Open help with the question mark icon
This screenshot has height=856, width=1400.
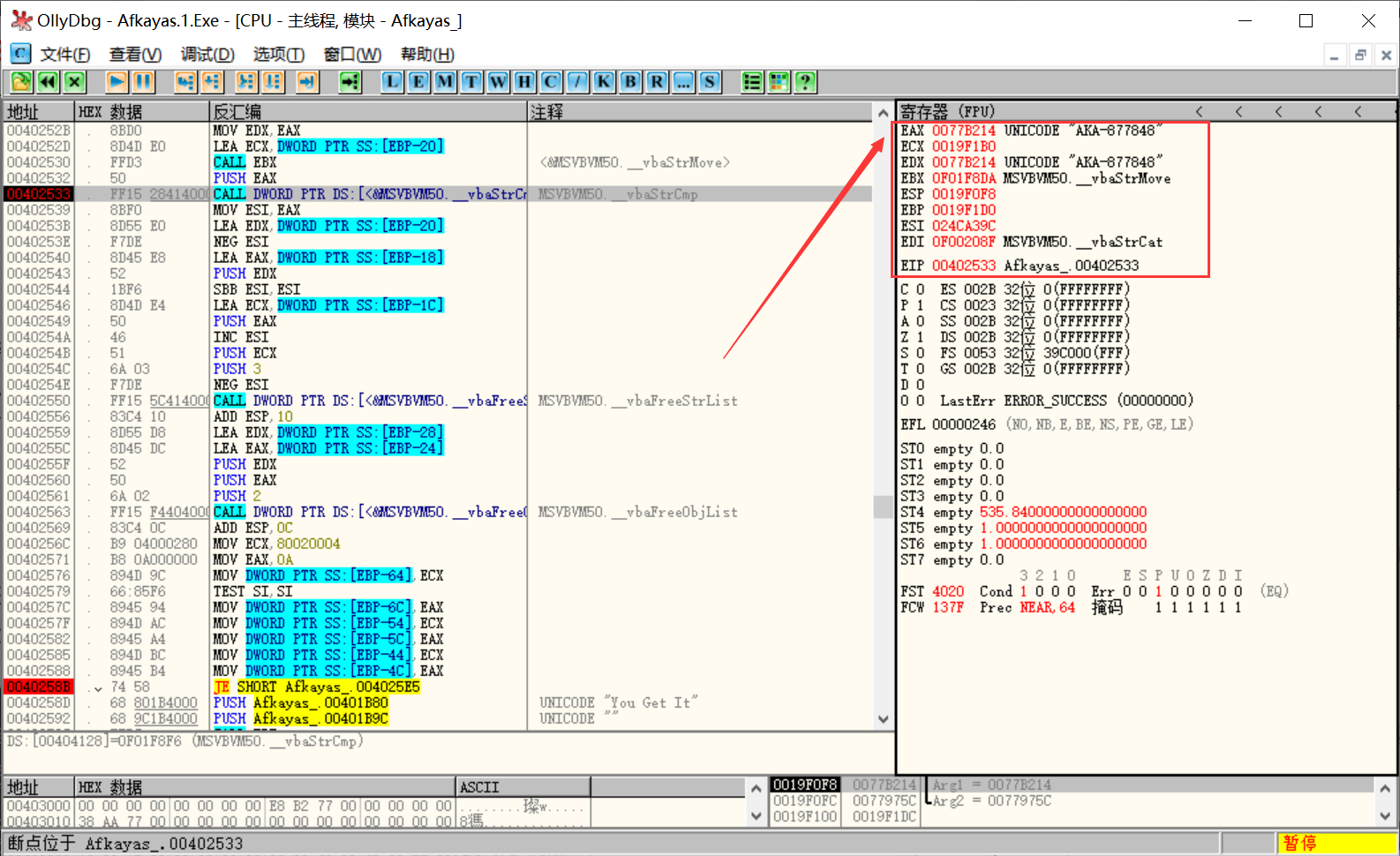805,82
